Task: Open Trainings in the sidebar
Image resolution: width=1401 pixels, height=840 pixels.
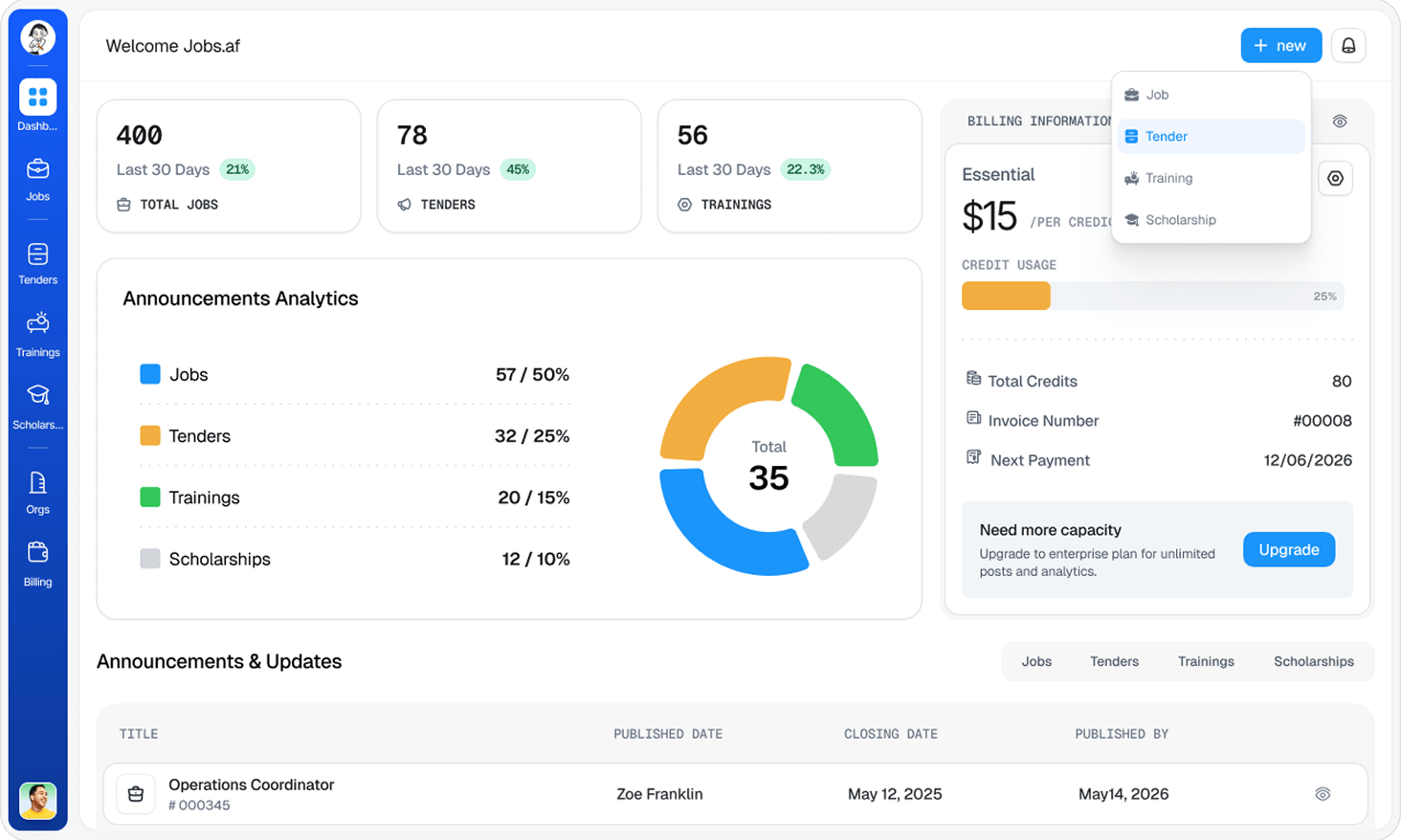Action: (x=37, y=335)
